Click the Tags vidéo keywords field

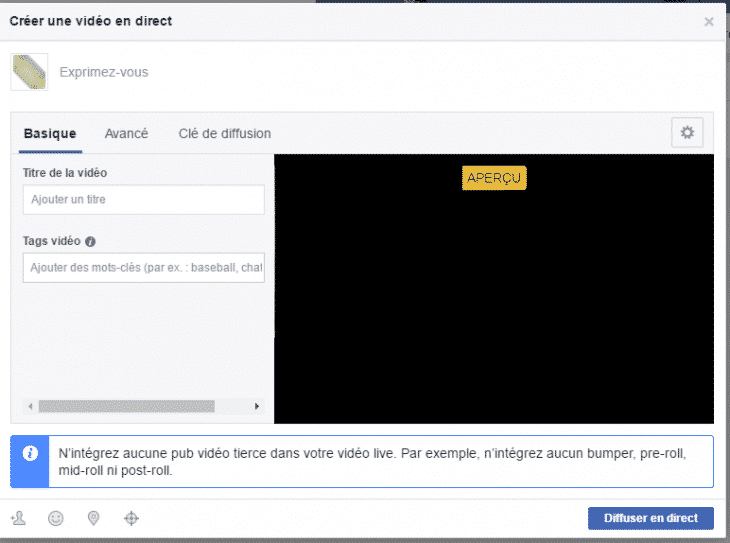tap(143, 268)
